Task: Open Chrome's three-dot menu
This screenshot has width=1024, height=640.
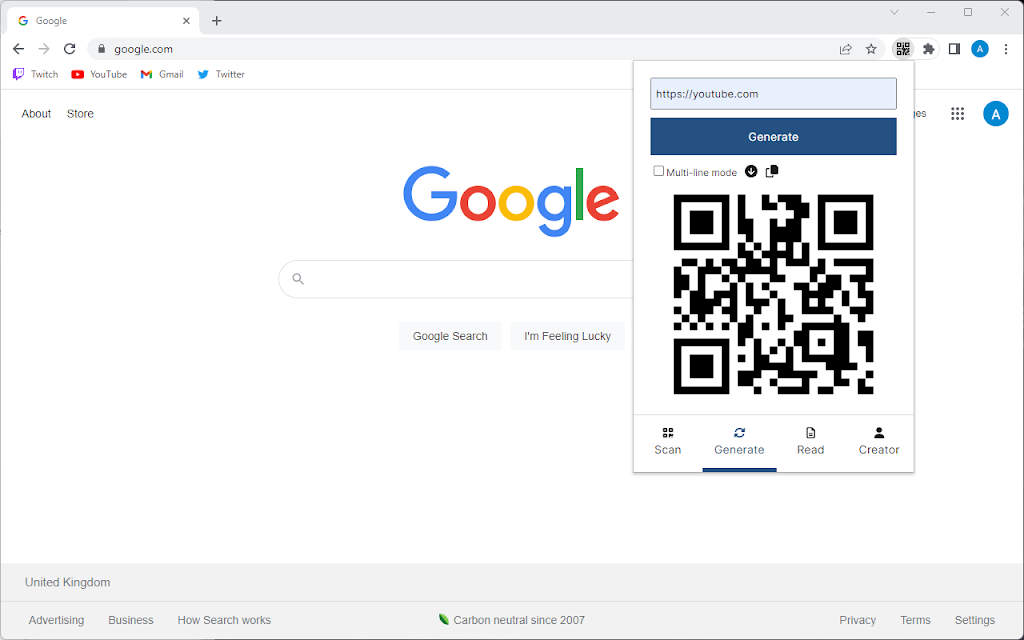Action: (x=1006, y=49)
